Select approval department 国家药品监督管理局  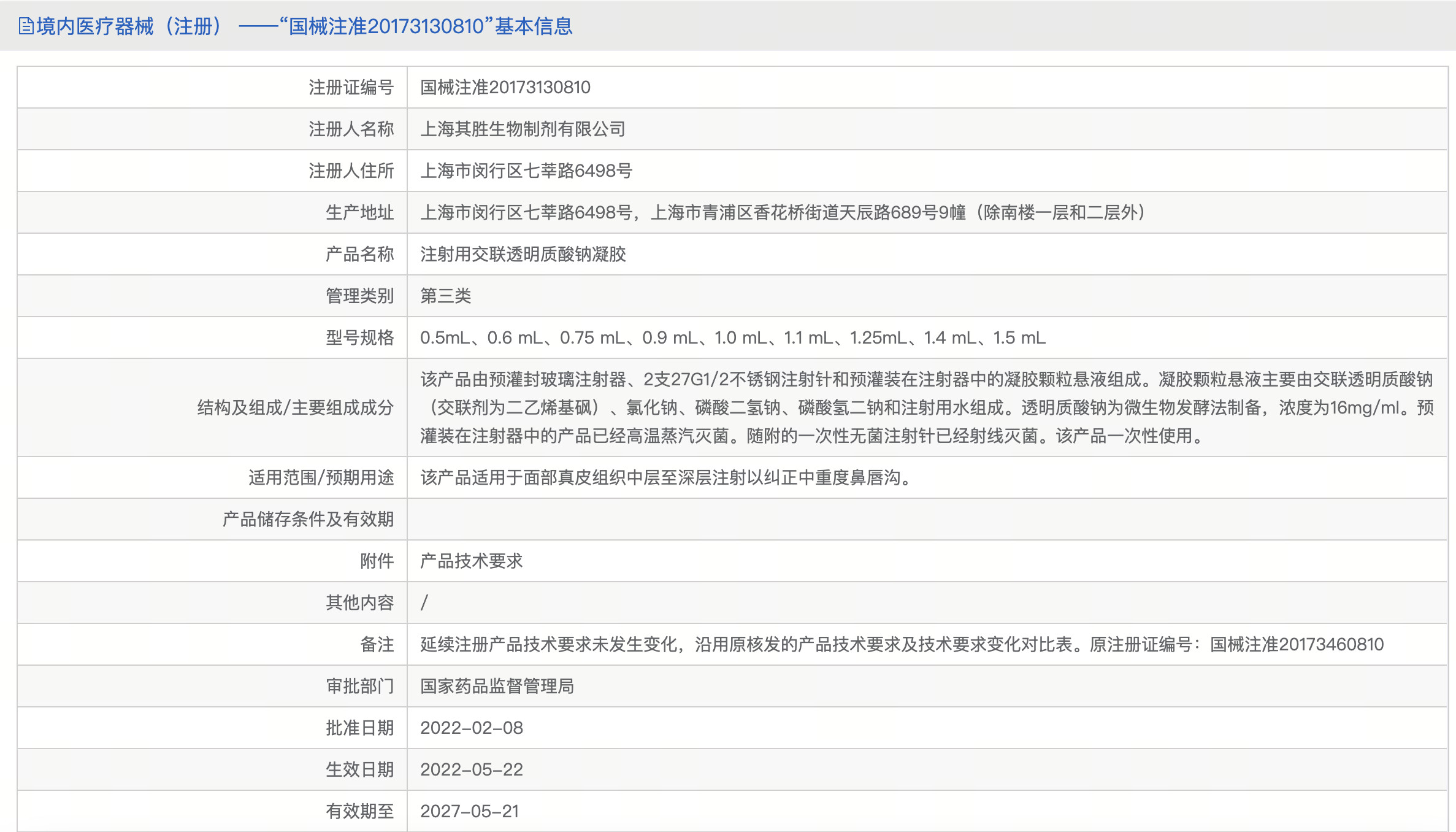[497, 687]
